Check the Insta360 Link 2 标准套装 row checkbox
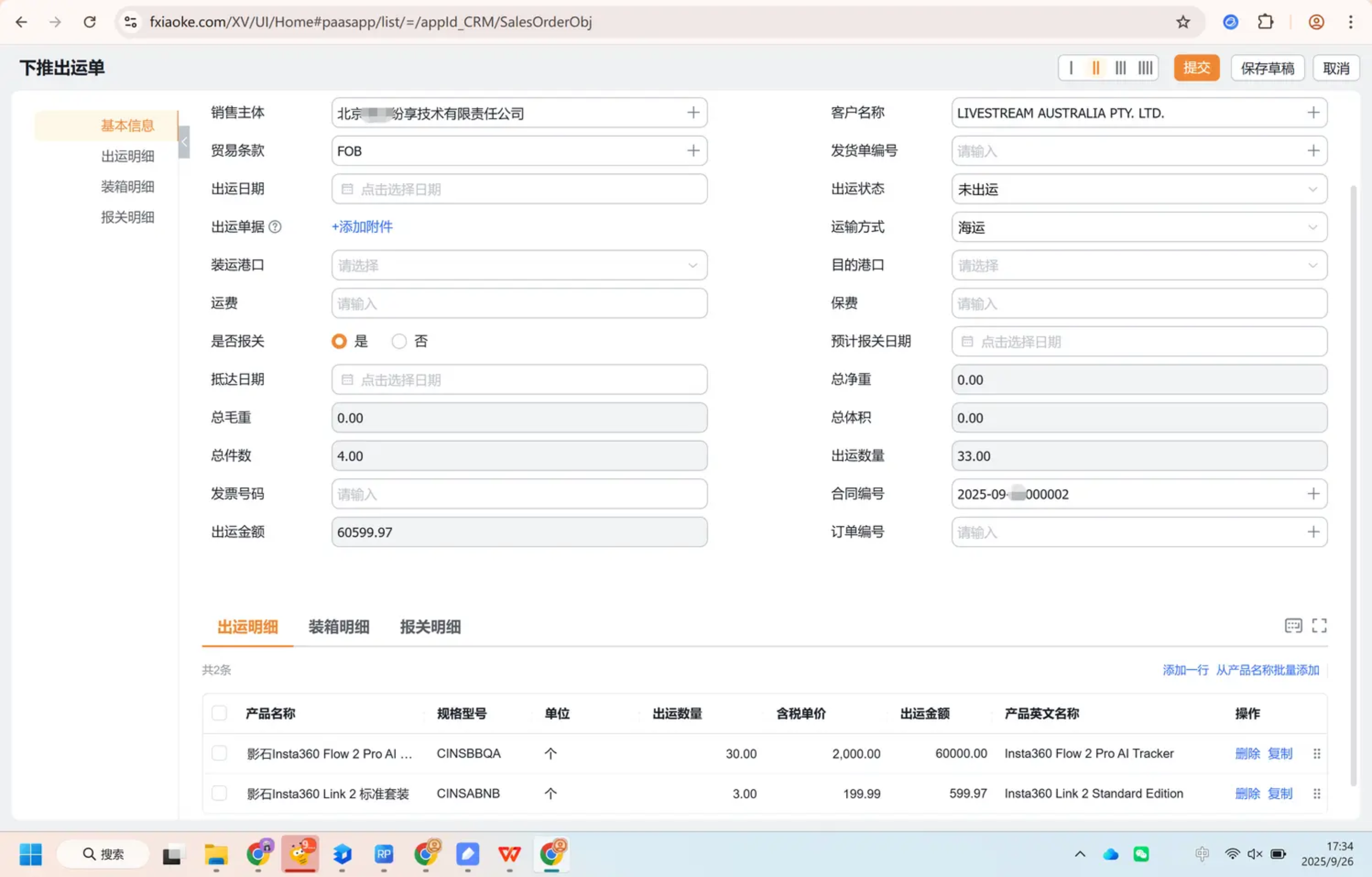This screenshot has height=877, width=1372. (x=219, y=793)
